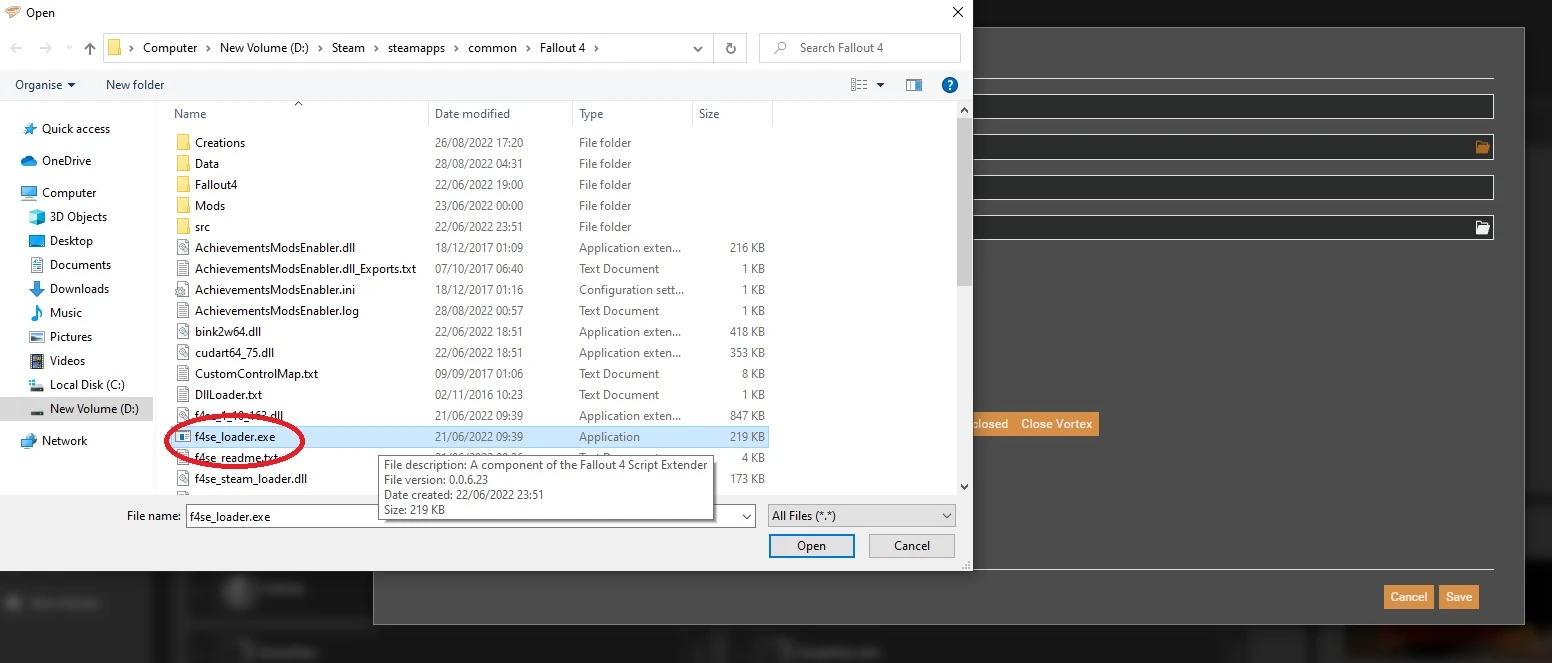
Task: Click the File name input field
Action: 470,516
